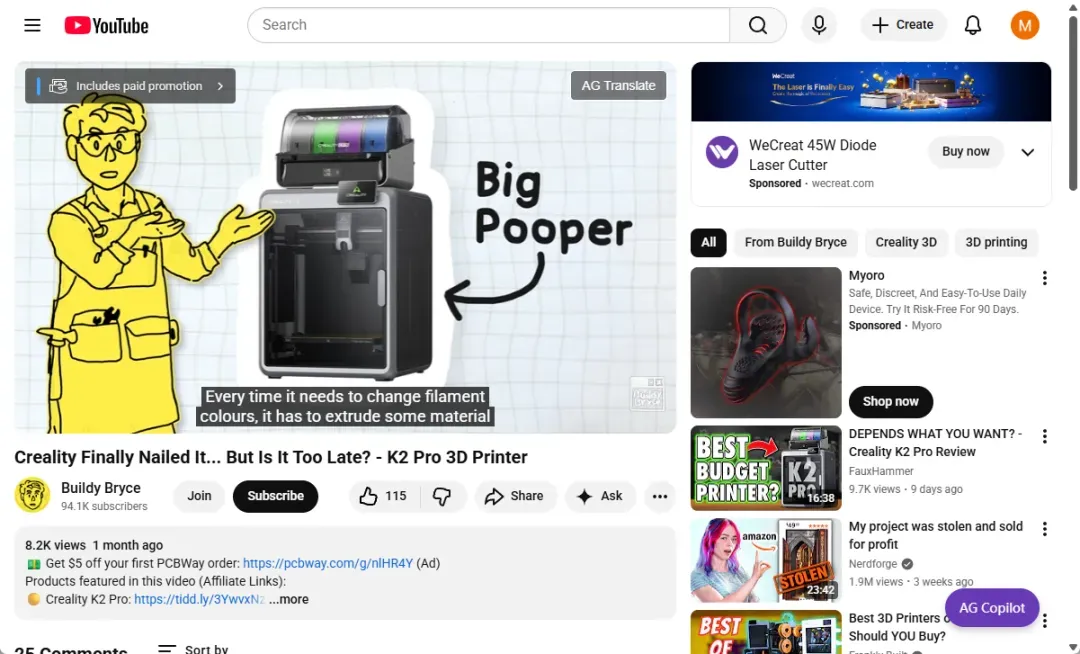Open the Sort by comments dropdown
Viewport: 1080px width, 654px height.
194,649
